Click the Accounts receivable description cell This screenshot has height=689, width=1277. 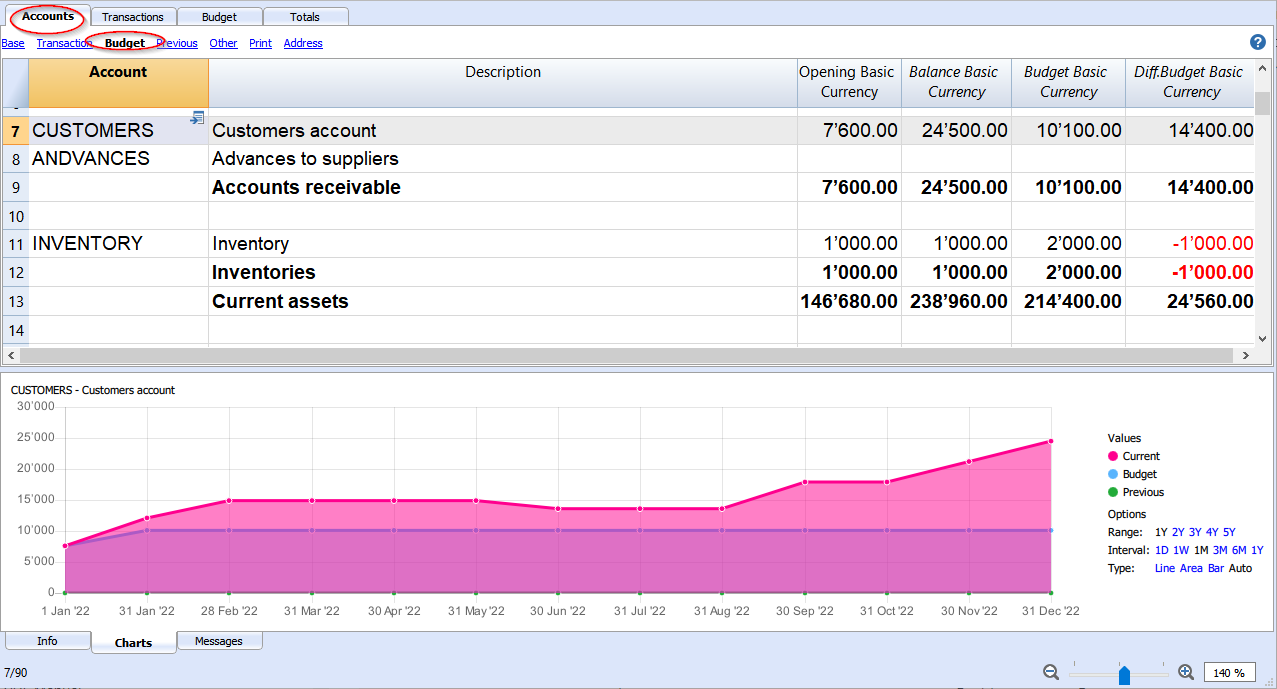[503, 188]
